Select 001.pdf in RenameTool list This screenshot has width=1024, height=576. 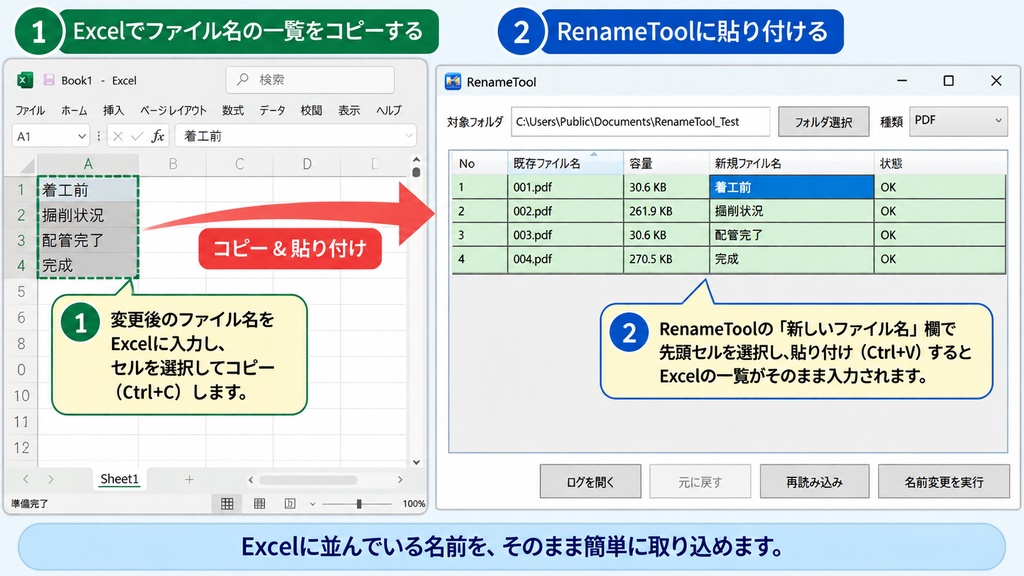tap(566, 187)
